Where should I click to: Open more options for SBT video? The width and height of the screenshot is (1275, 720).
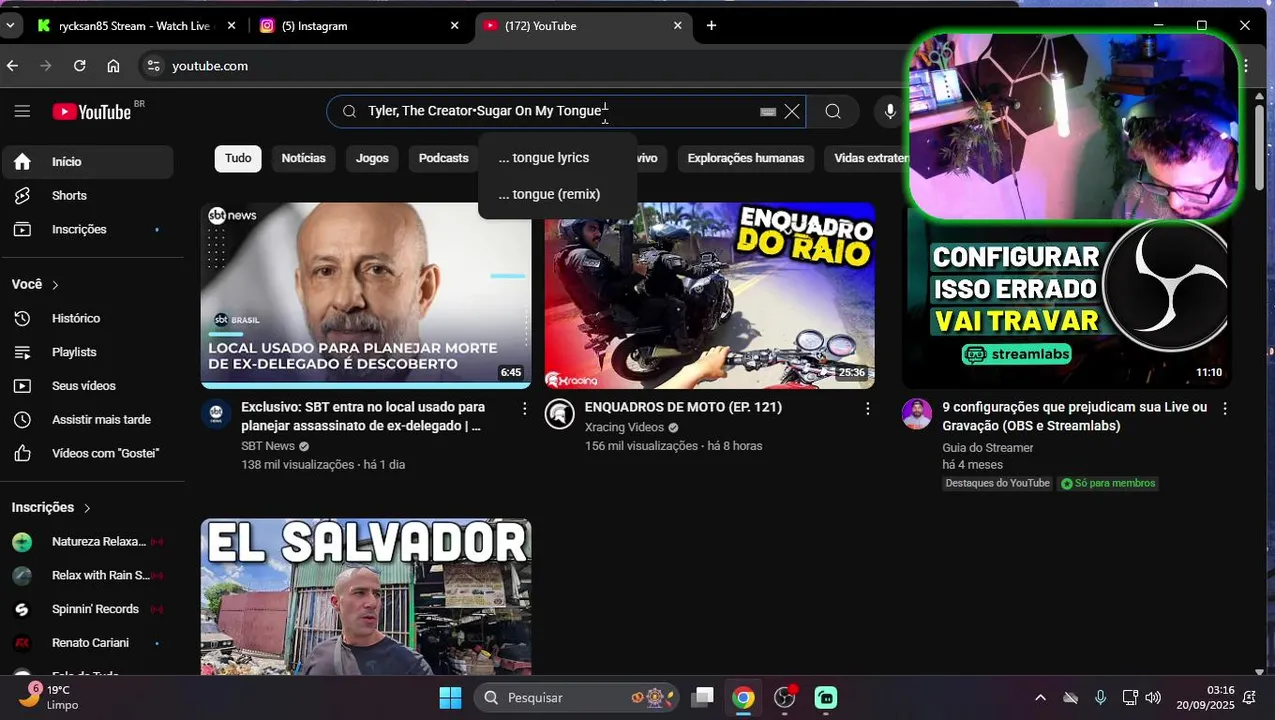pyautogui.click(x=525, y=408)
